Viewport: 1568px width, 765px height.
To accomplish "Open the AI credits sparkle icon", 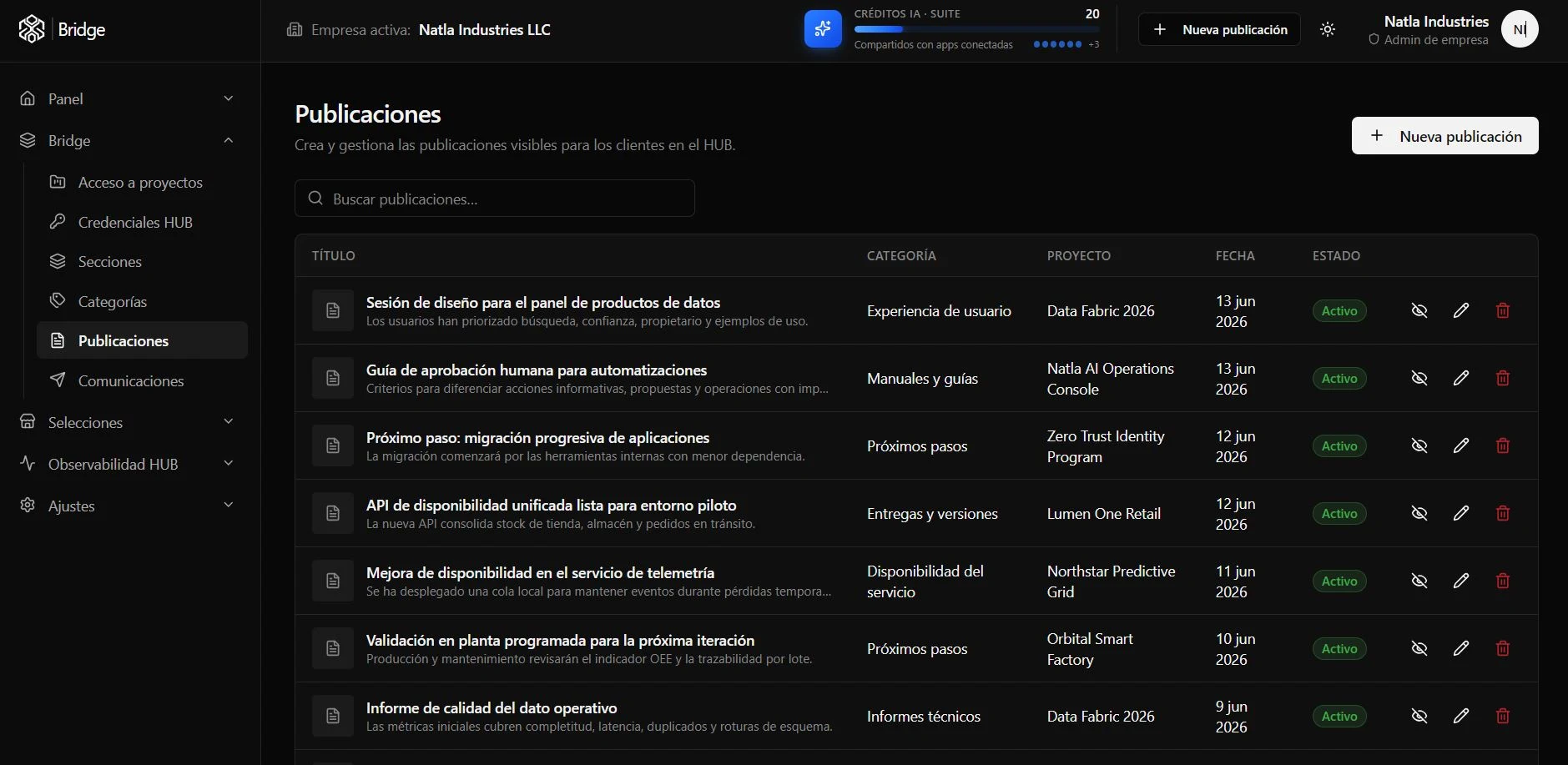I will point(823,29).
